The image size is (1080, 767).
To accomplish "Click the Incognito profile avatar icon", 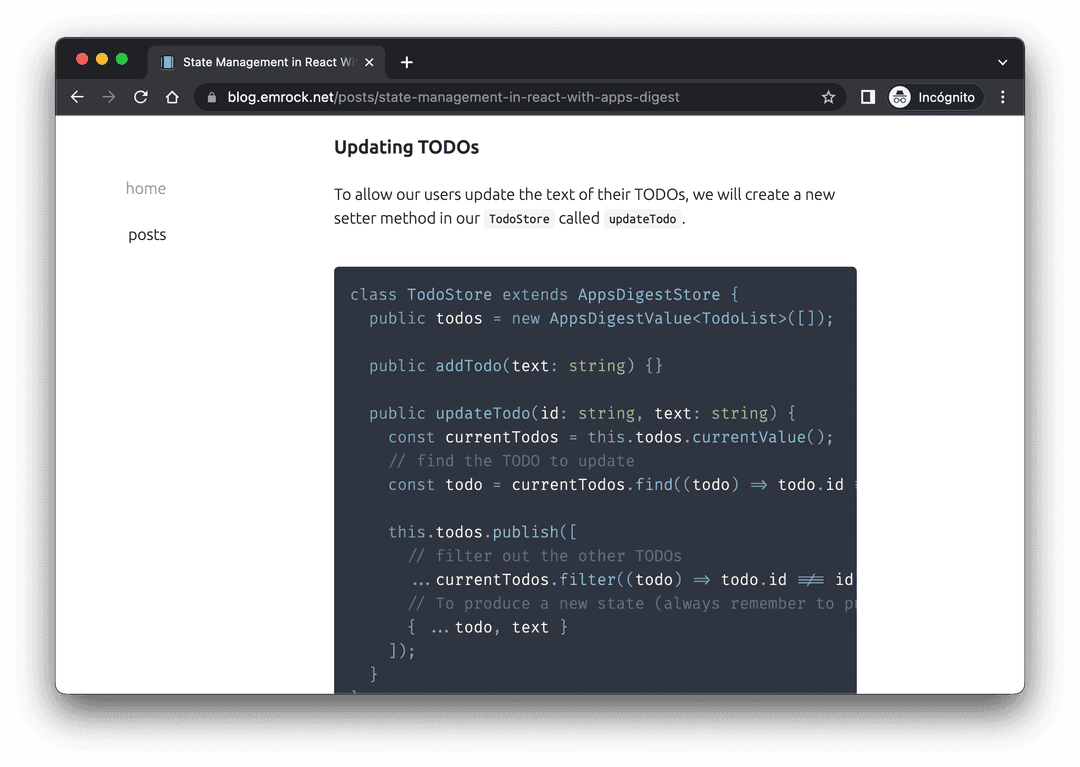I will tap(899, 97).
